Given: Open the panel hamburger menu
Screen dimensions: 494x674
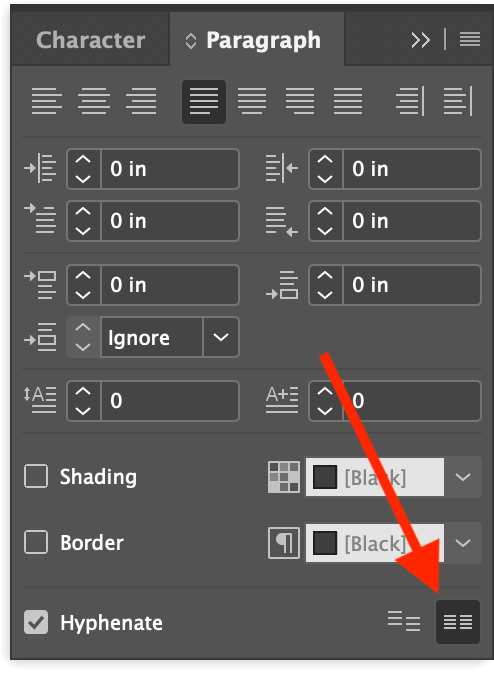Looking at the screenshot, I should click(470, 40).
